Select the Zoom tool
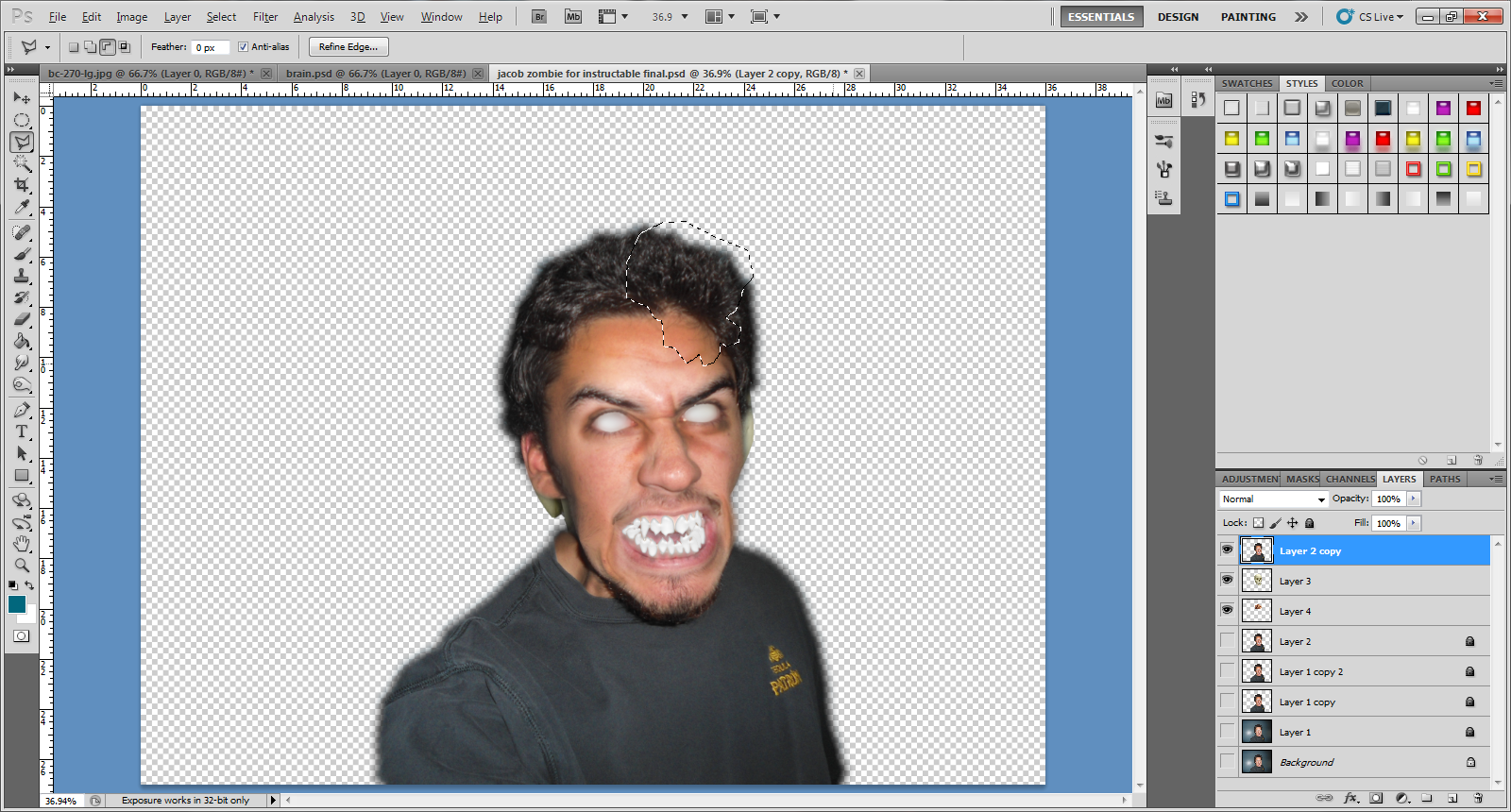Viewport: 1511px width, 812px height. point(22,566)
